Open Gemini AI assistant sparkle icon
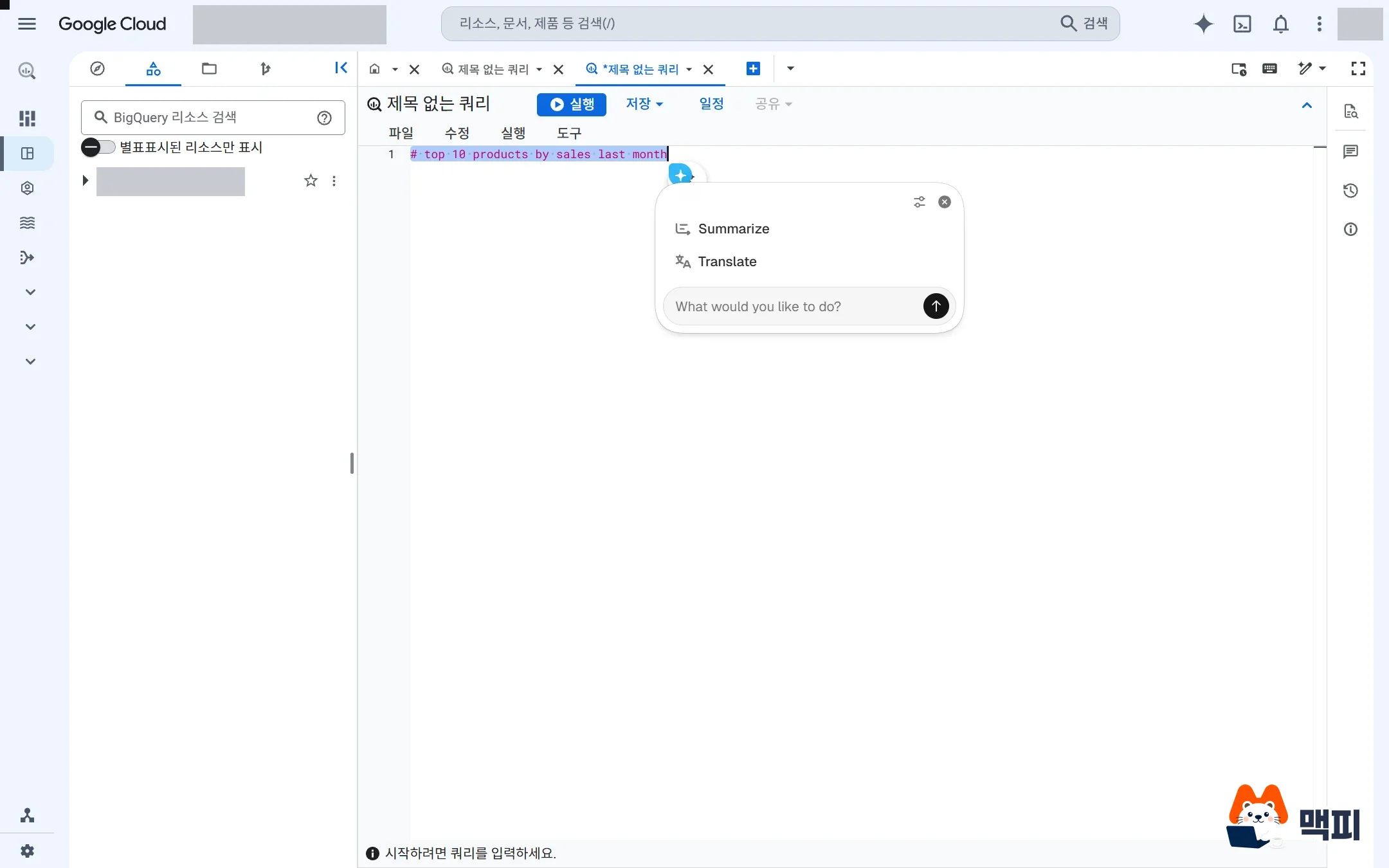Viewport: 1389px width, 868px height. coord(1203,24)
